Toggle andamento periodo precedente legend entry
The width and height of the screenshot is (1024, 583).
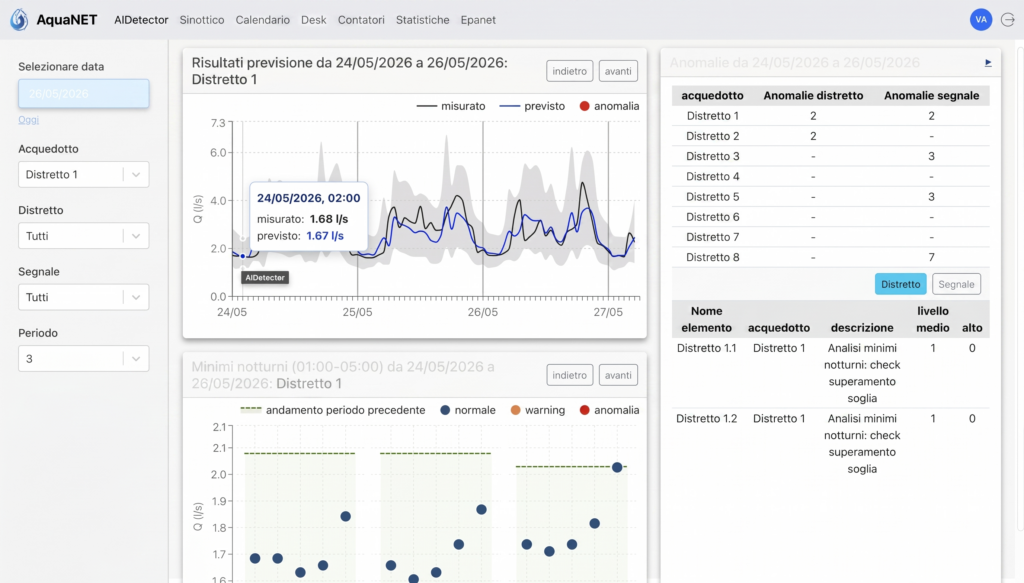coord(332,410)
